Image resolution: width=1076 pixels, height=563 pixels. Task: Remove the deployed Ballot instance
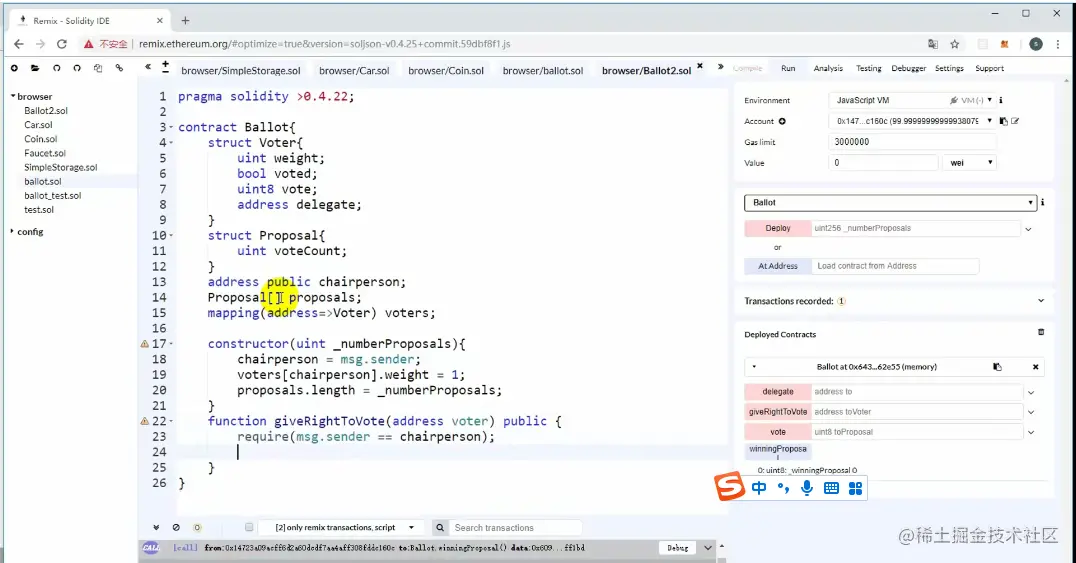point(1036,367)
